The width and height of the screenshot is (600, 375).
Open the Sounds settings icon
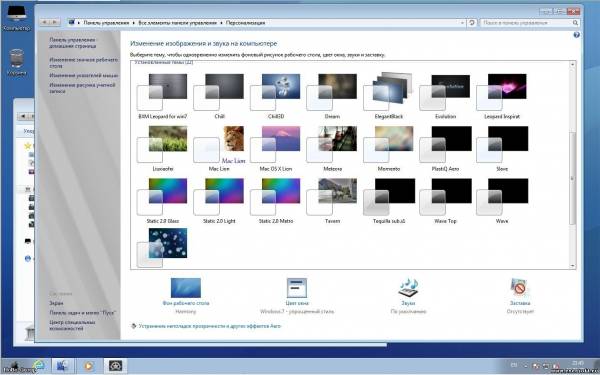click(x=408, y=288)
